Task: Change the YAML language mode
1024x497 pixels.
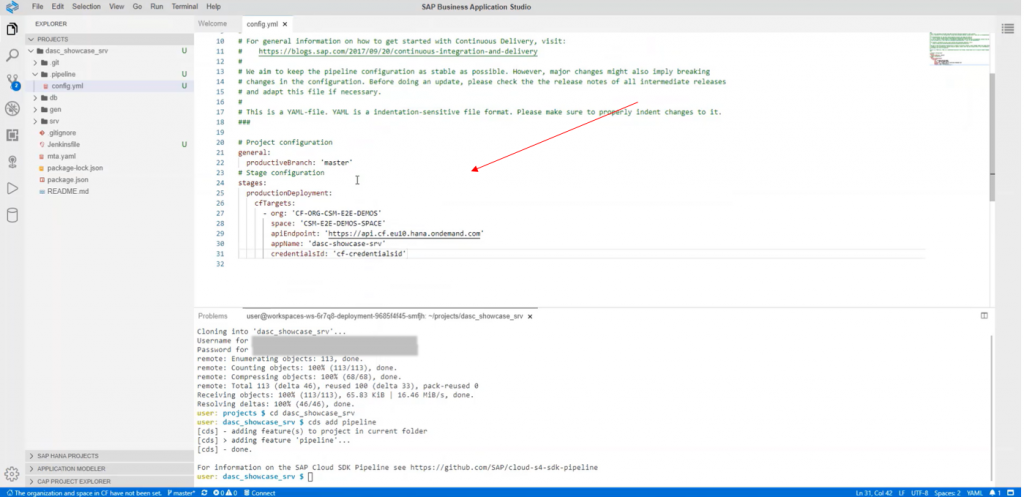Action: point(974,493)
